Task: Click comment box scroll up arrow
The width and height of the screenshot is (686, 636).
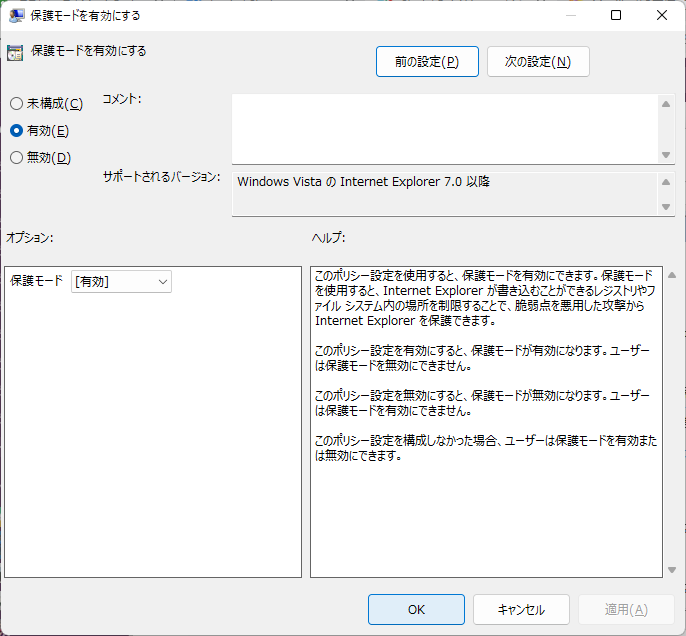Action: [666, 104]
